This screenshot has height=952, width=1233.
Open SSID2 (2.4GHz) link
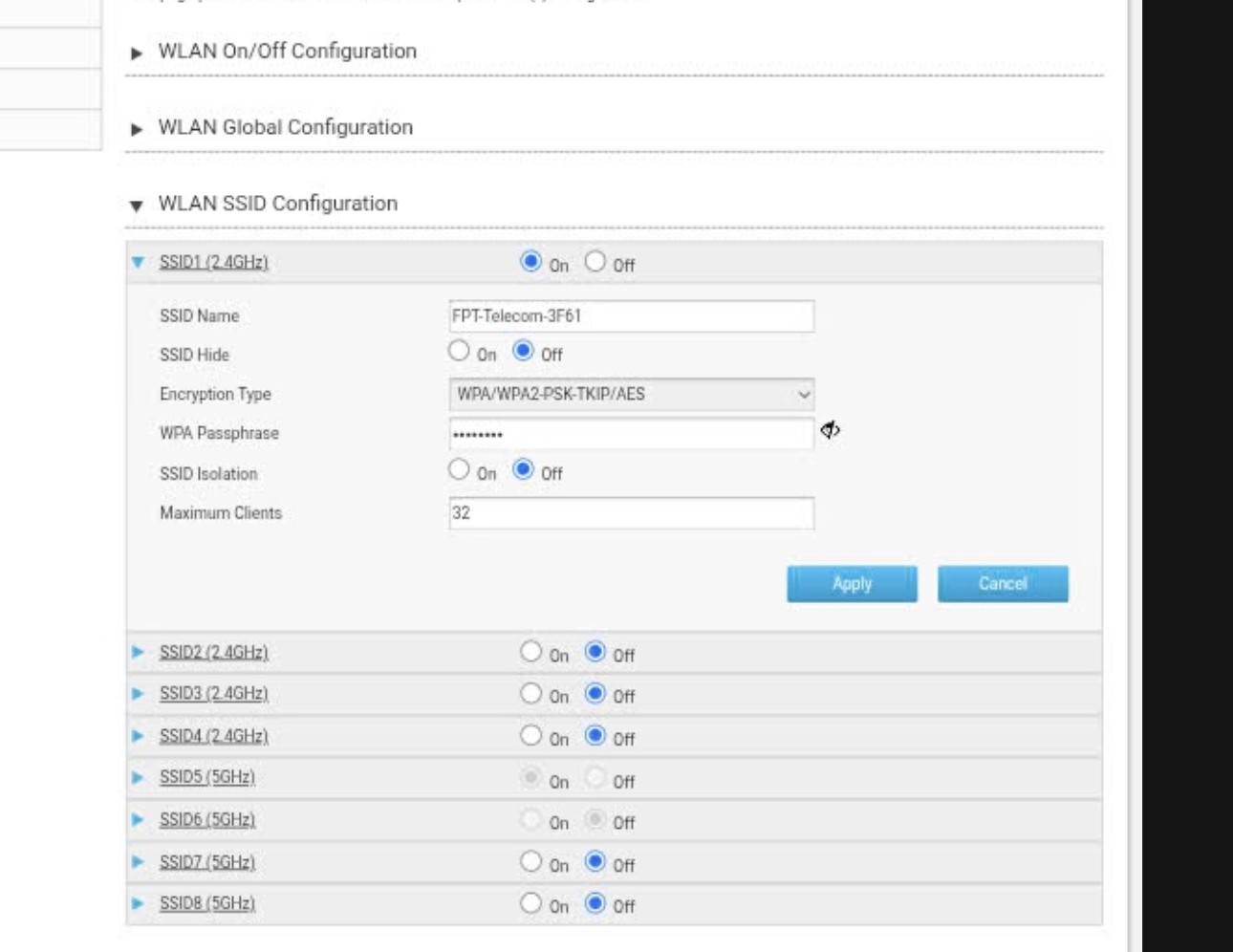point(213,652)
